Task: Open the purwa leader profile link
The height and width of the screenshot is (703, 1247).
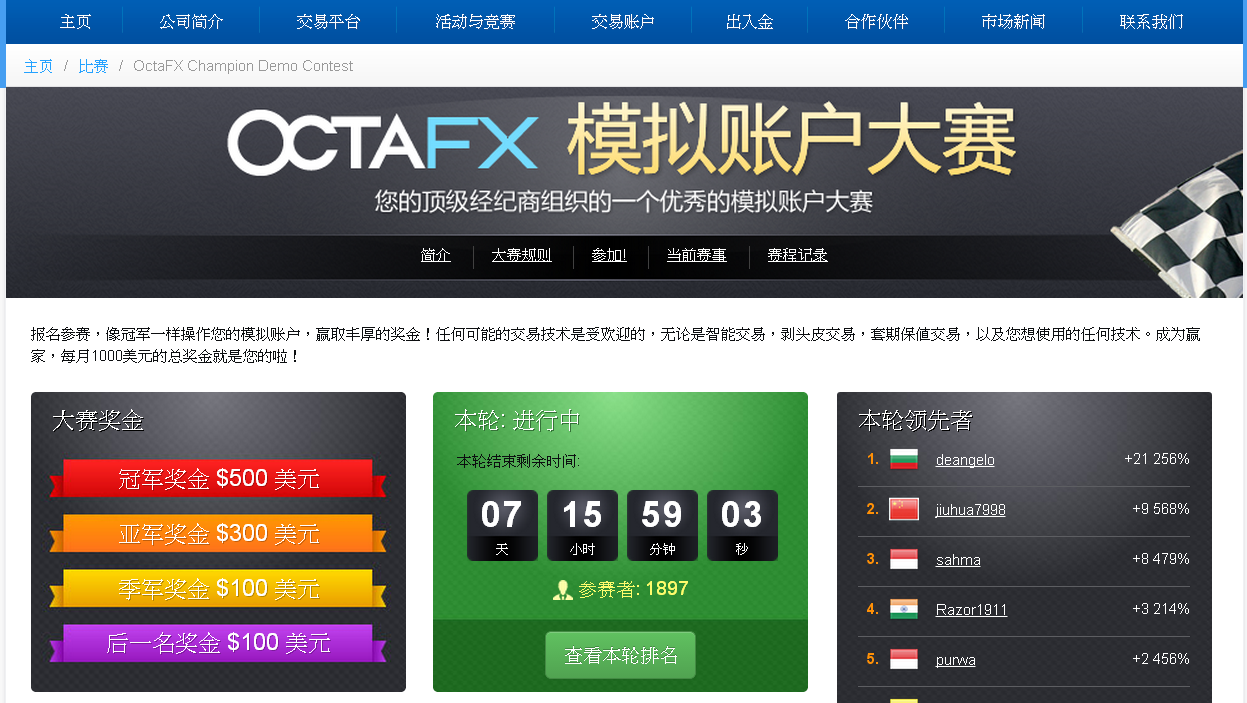Action: point(956,660)
